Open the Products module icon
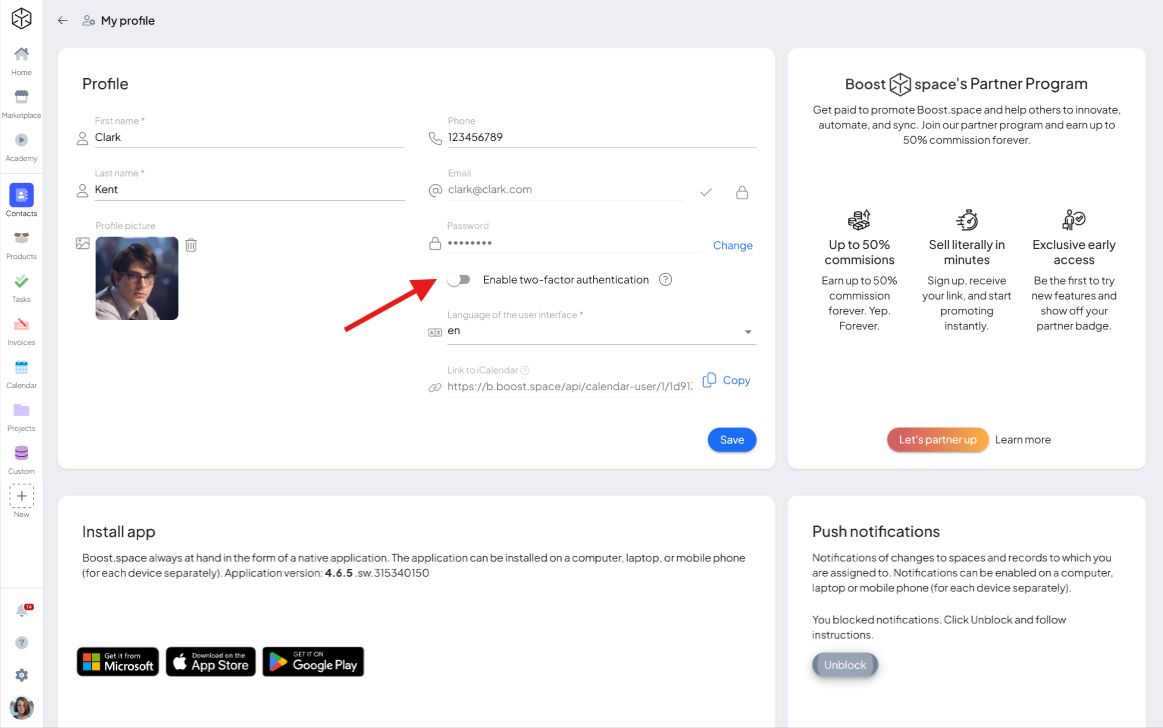 click(22, 238)
